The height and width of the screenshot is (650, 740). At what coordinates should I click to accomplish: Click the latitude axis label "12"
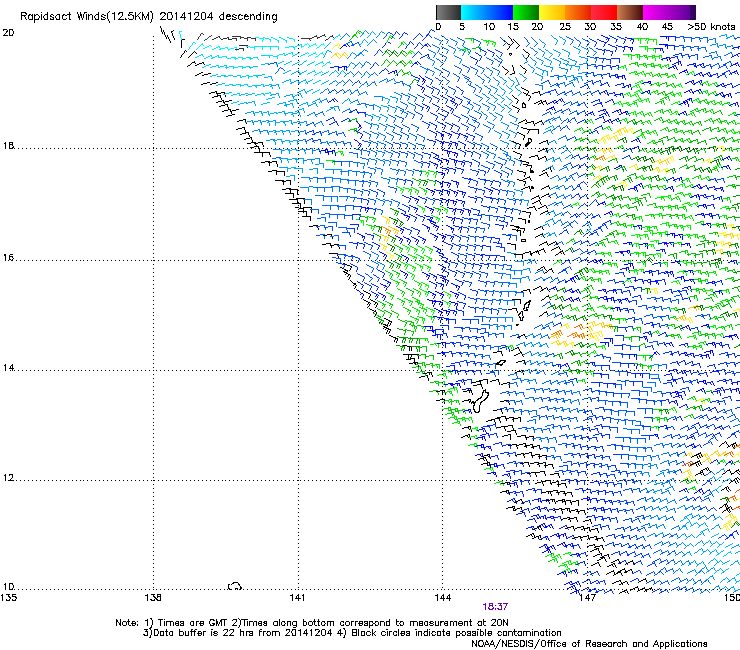pos(8,478)
